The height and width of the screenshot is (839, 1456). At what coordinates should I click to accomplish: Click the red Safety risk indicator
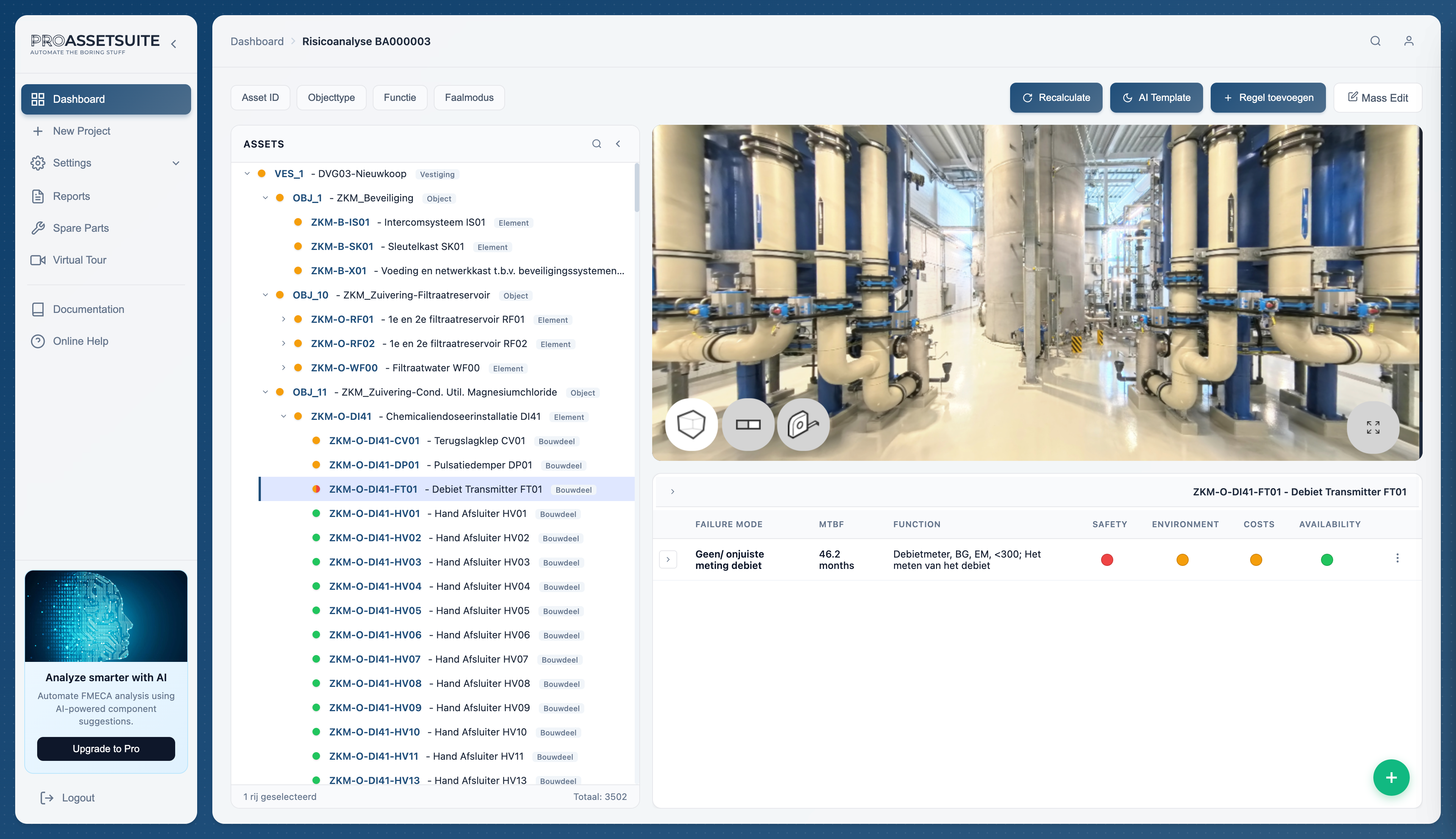tap(1106, 559)
